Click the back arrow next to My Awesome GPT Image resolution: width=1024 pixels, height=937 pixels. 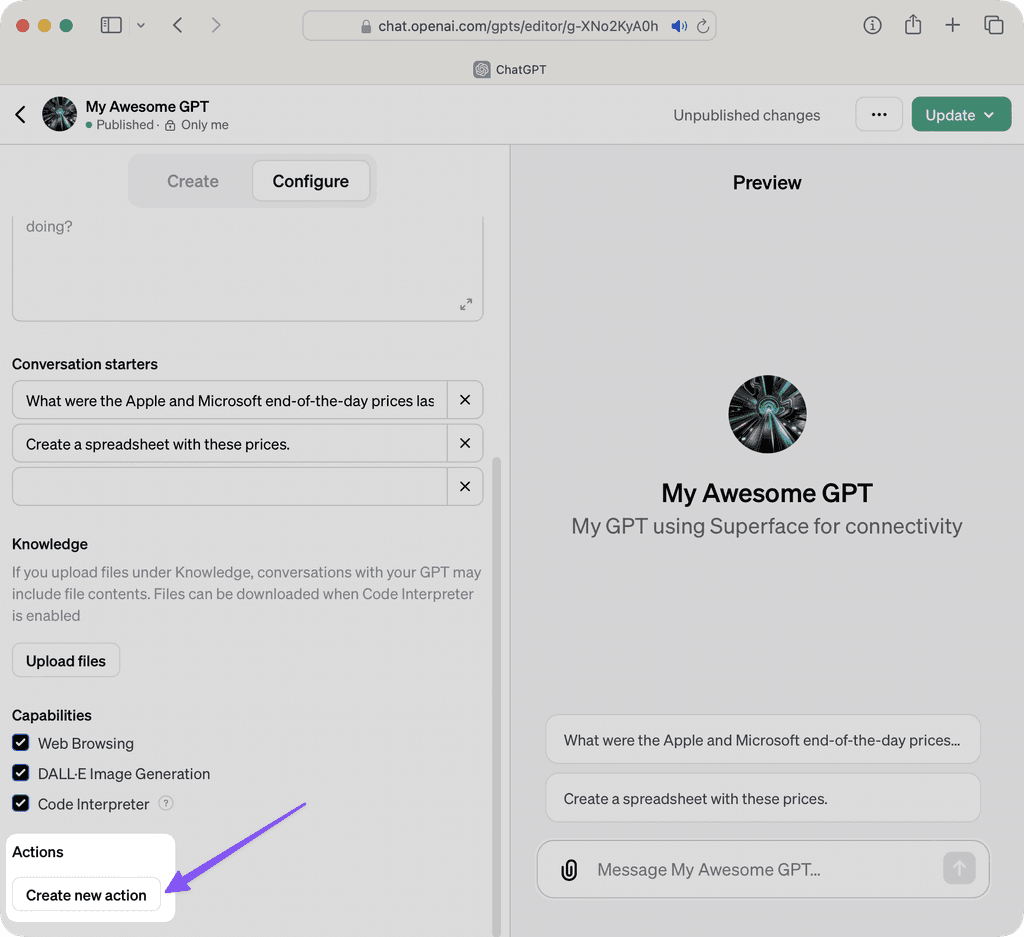coord(20,114)
